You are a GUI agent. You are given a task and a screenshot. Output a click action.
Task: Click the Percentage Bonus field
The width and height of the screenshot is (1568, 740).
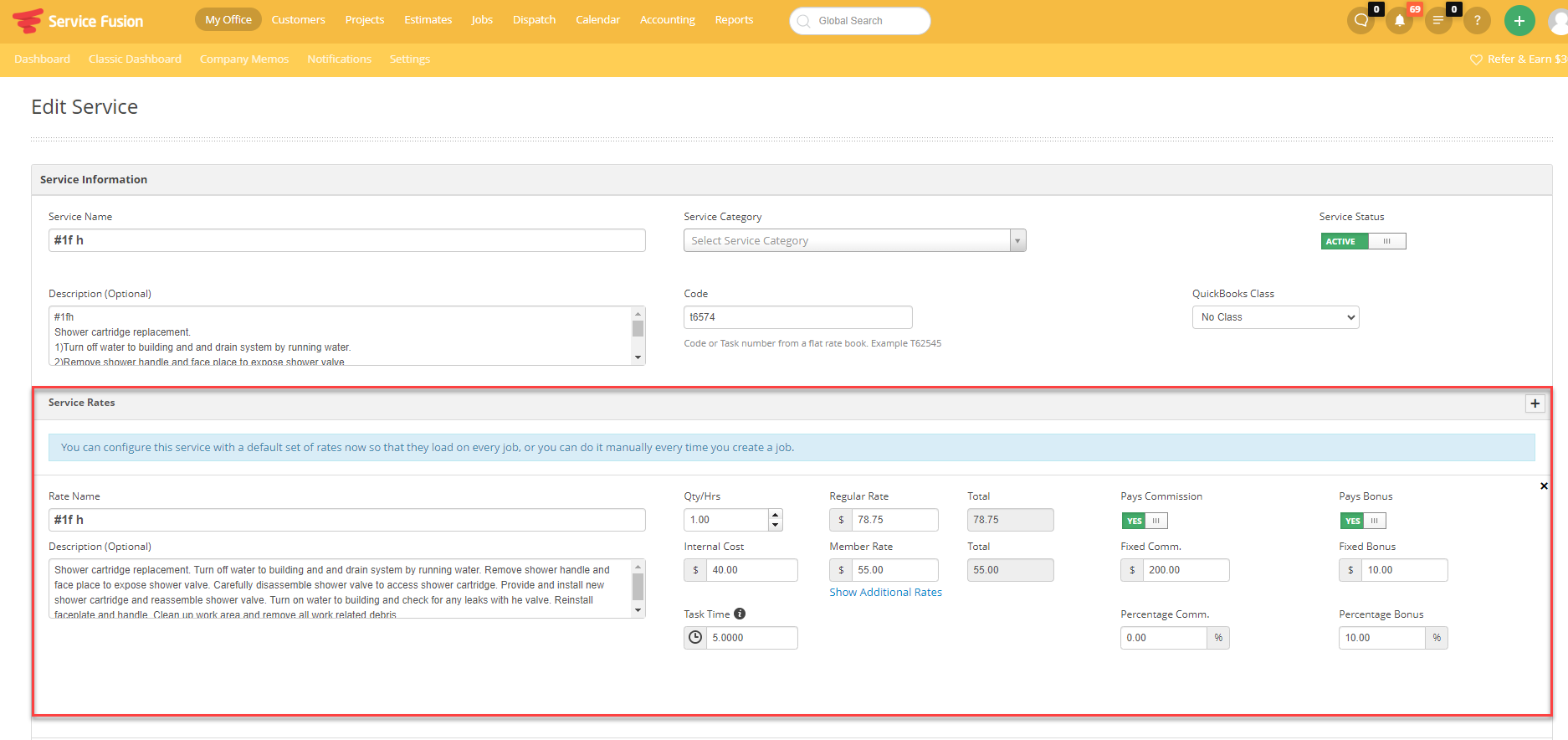tap(1382, 638)
